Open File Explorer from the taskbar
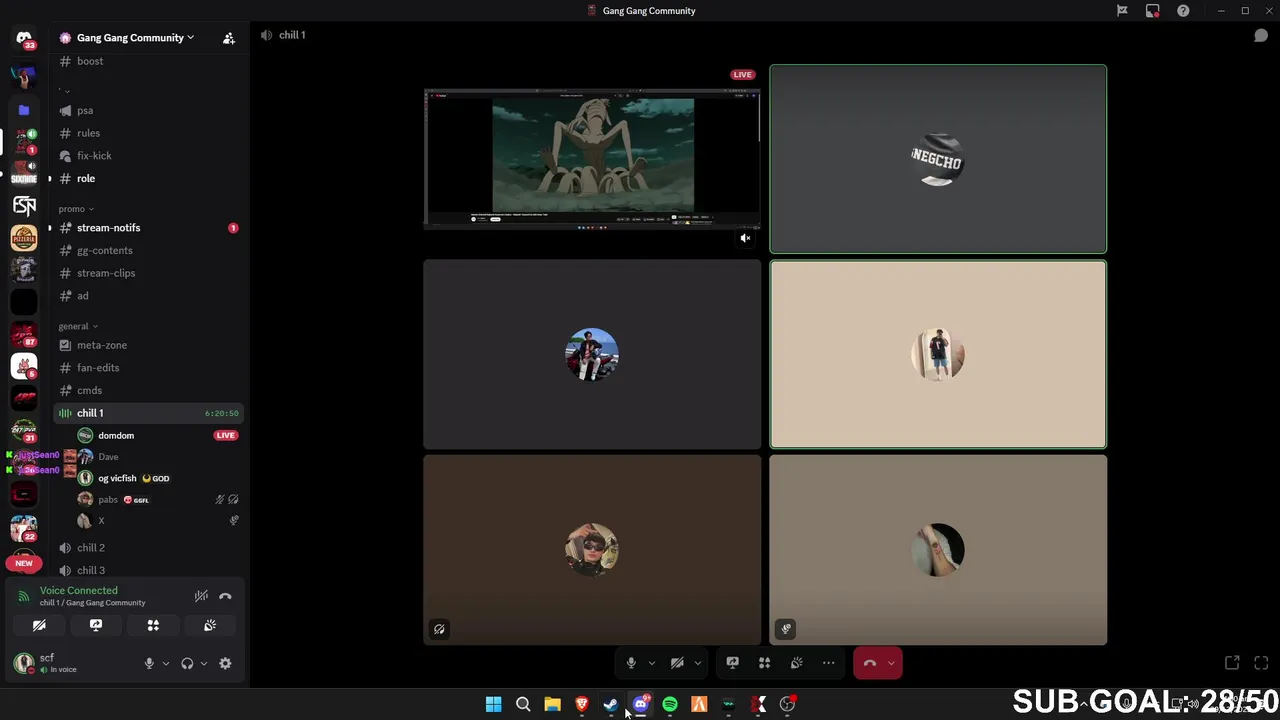Viewport: 1280px width, 720px height. pyautogui.click(x=552, y=705)
